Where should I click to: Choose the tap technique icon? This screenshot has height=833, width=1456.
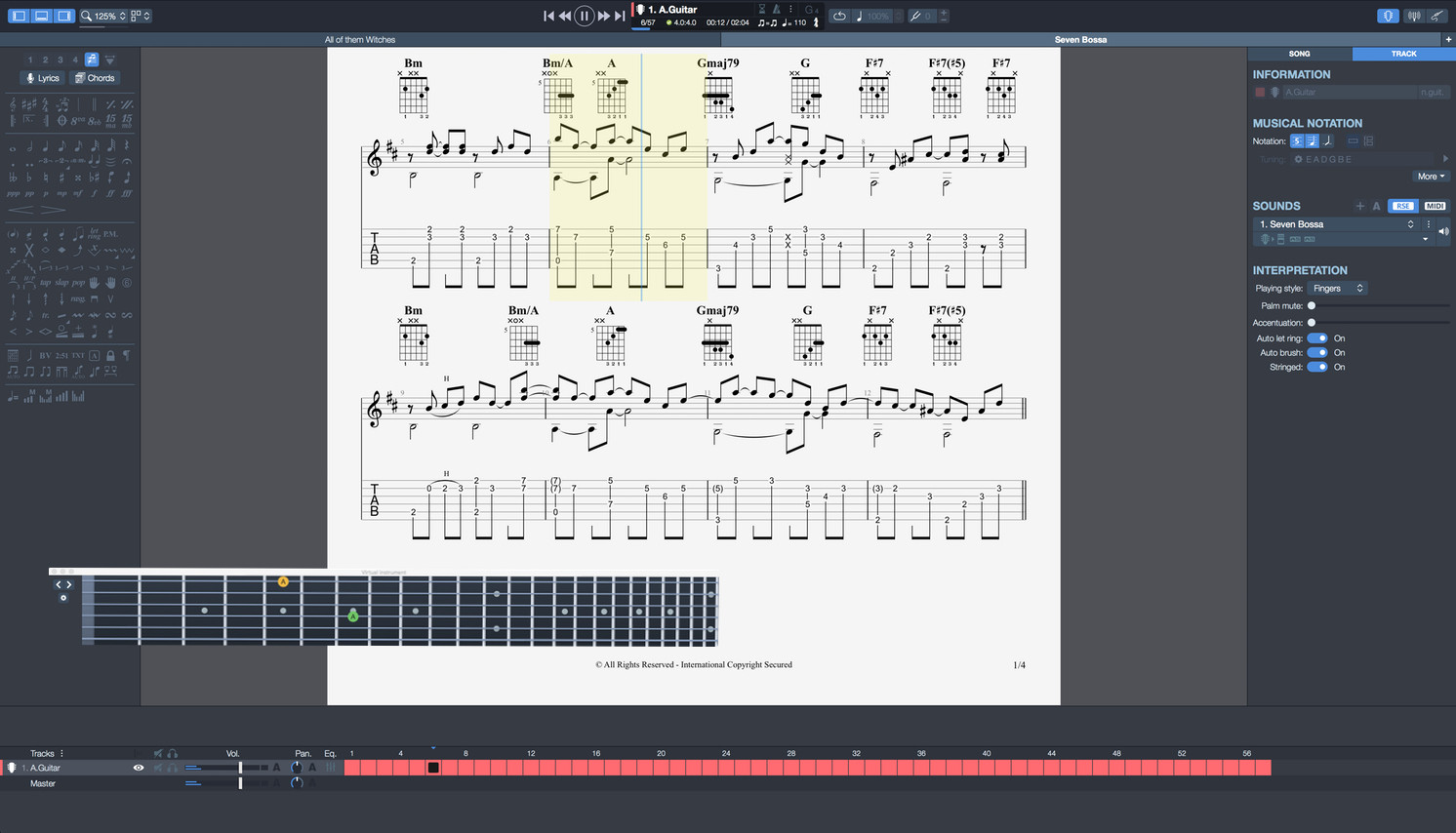pyautogui.click(x=45, y=283)
